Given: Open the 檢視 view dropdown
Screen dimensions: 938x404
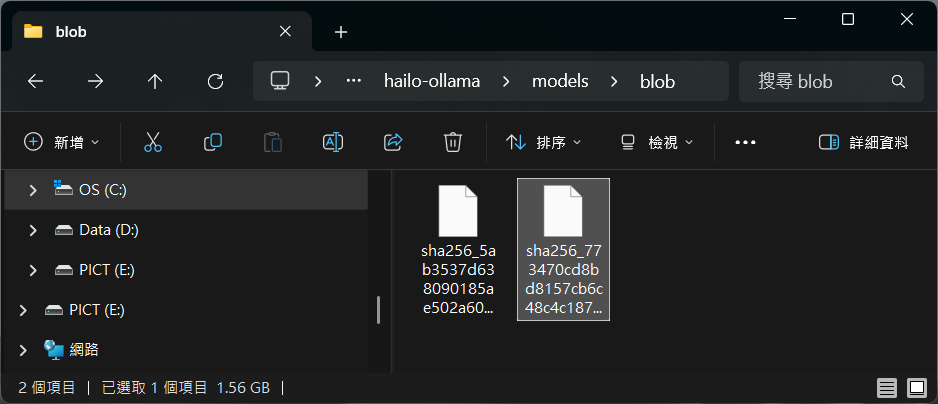Looking at the screenshot, I should pyautogui.click(x=657, y=142).
